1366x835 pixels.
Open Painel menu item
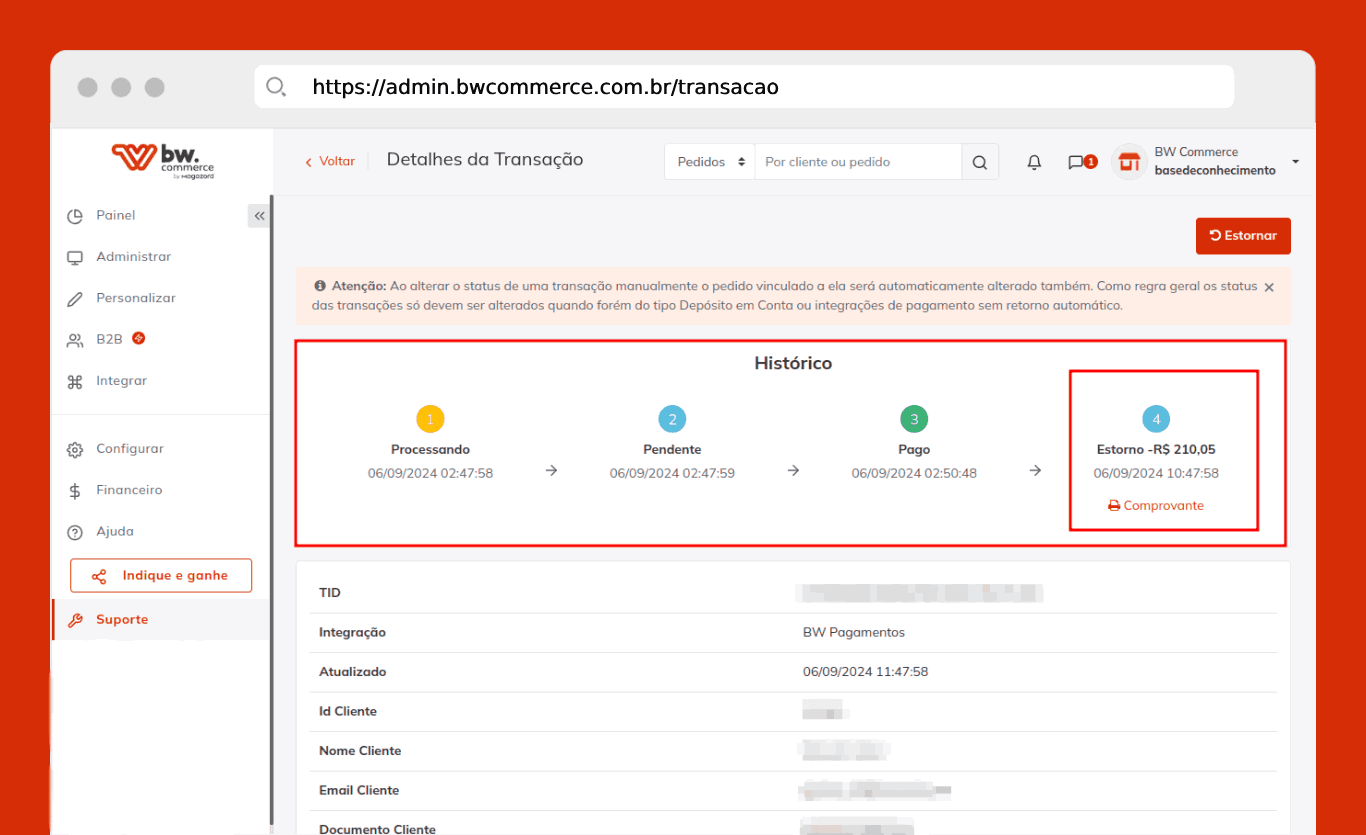[x=116, y=216]
